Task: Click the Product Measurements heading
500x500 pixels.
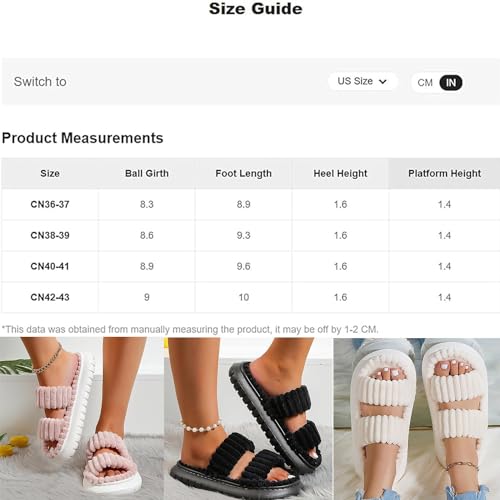Action: click(82, 138)
